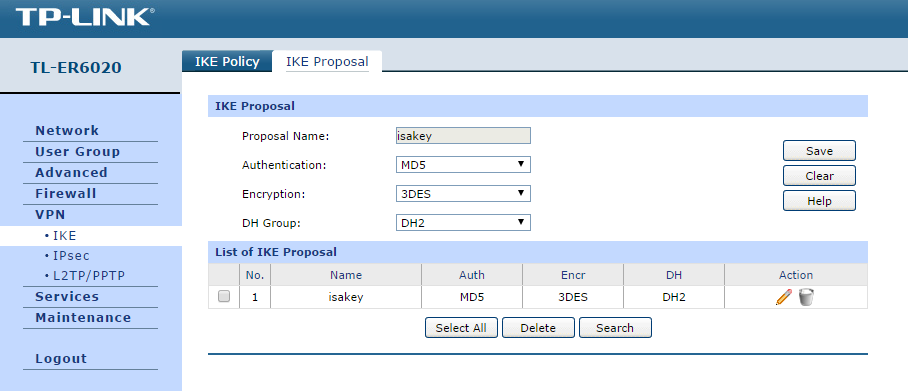Select the IKE Proposal tab
908x391 pixels.
pyautogui.click(x=327, y=61)
